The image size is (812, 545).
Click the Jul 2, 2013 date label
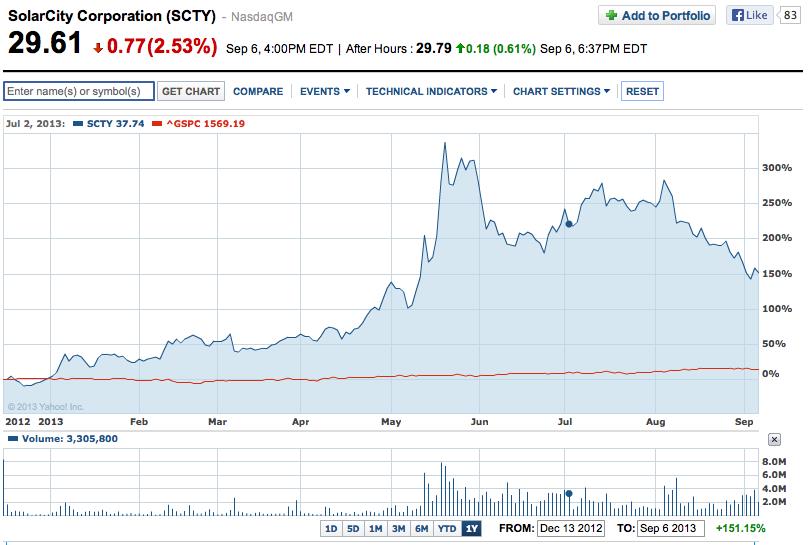35,124
